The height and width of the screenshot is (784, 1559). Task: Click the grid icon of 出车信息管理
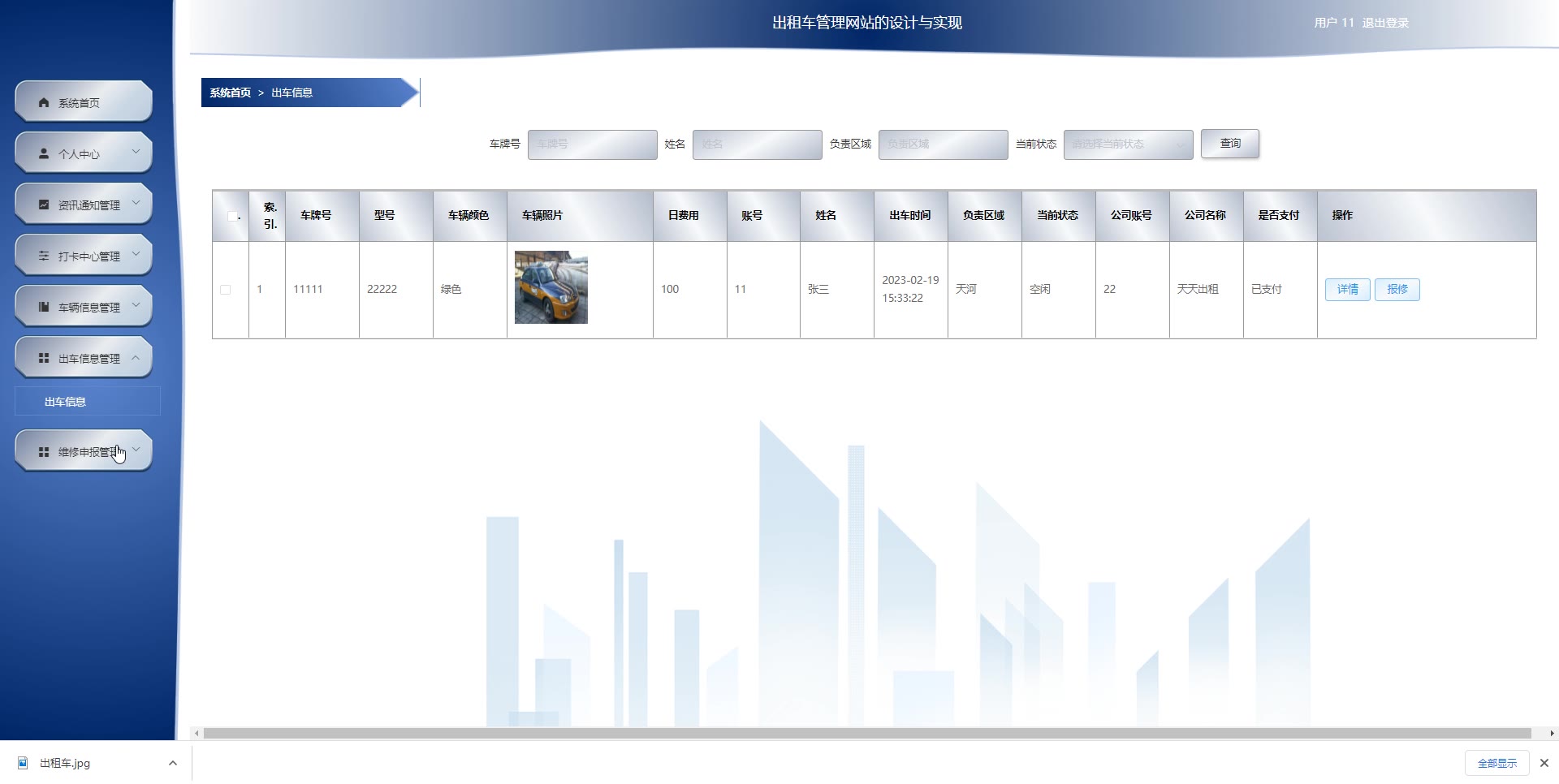tap(44, 358)
